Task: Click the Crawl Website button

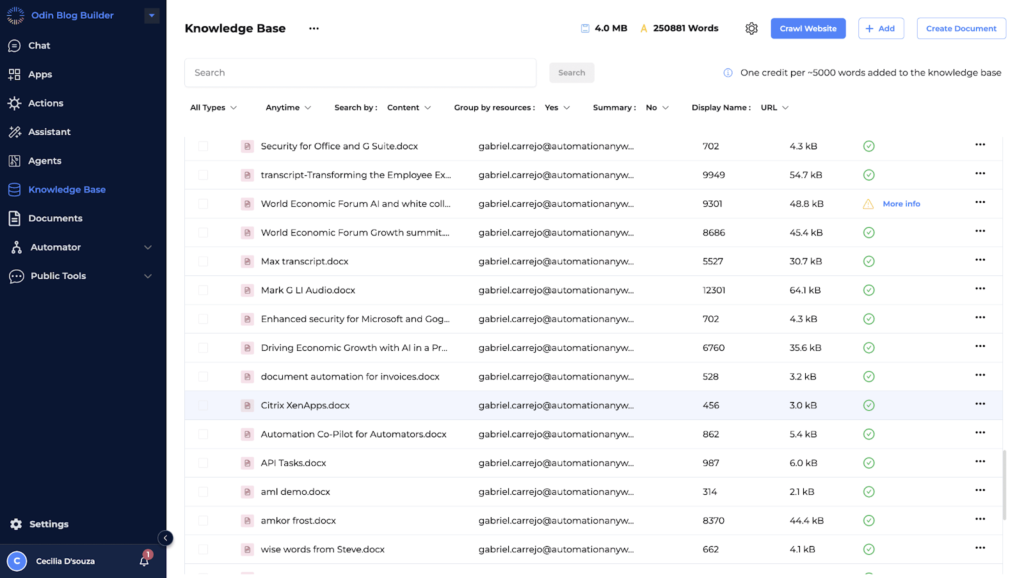Action: (807, 29)
